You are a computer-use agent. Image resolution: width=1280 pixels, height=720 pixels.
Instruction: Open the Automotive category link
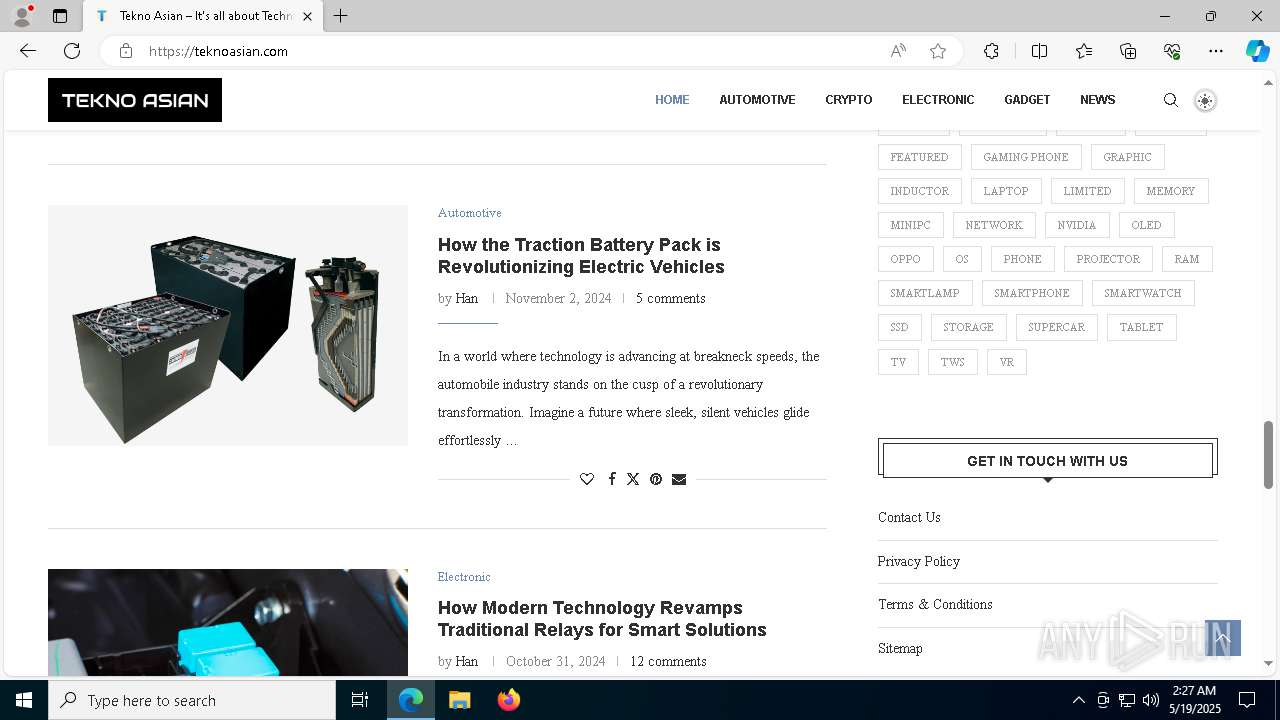pyautogui.click(x=469, y=213)
